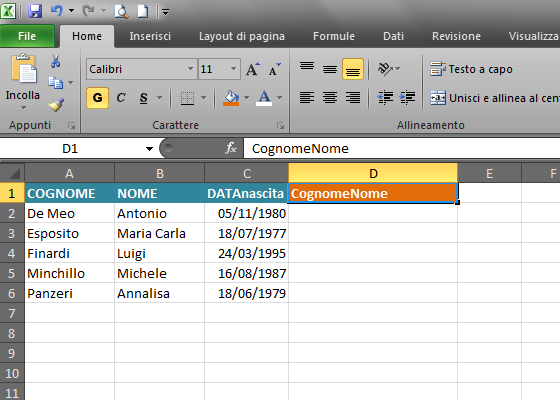Image resolution: width=560 pixels, height=400 pixels.
Task: Open the orientation dropdown arrow
Action: pyautogui.click(x=398, y=68)
